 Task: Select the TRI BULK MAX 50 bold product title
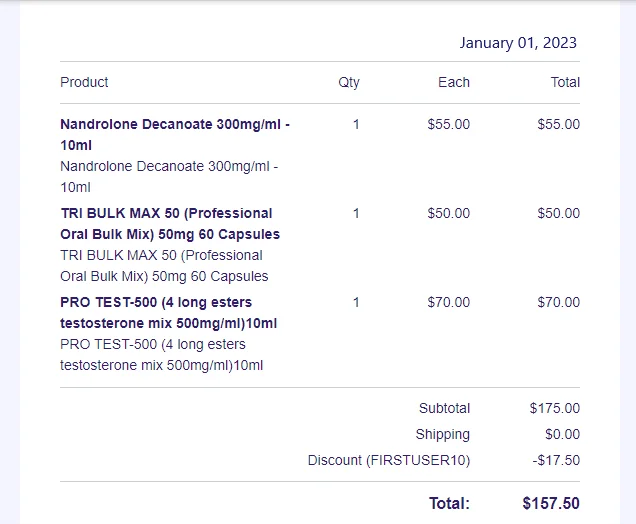(x=170, y=223)
